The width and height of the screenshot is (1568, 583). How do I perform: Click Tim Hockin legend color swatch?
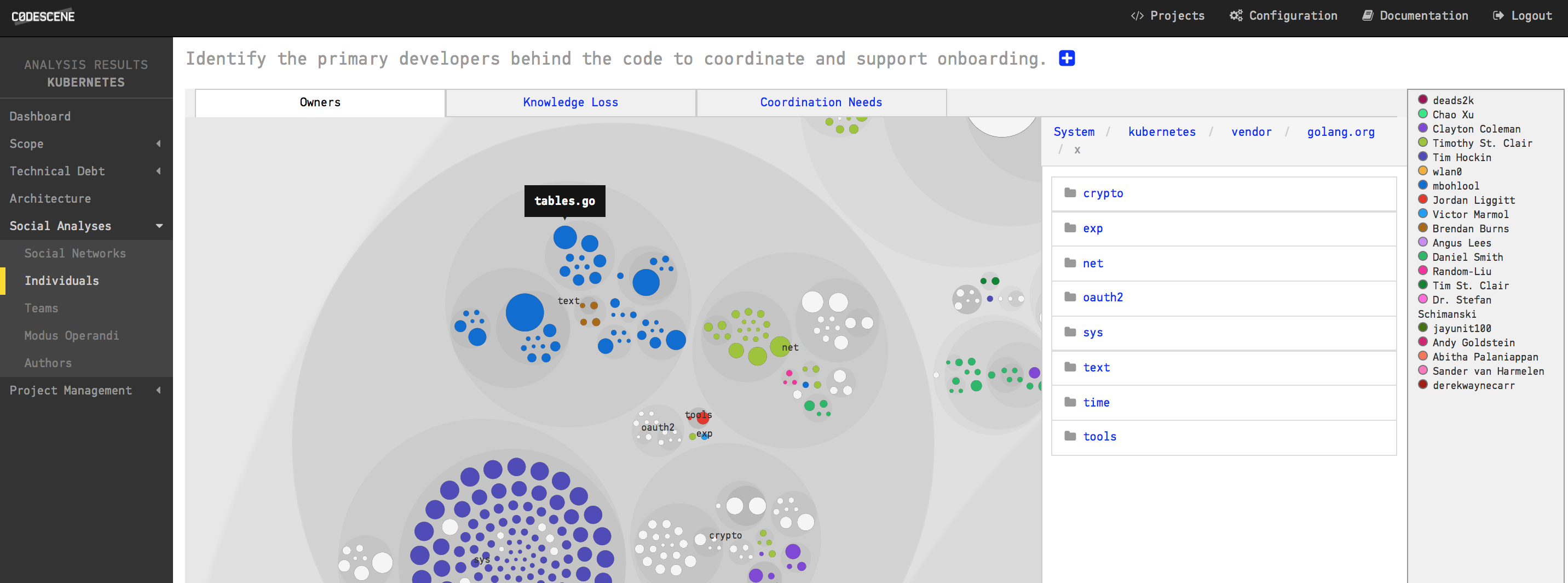(1422, 157)
